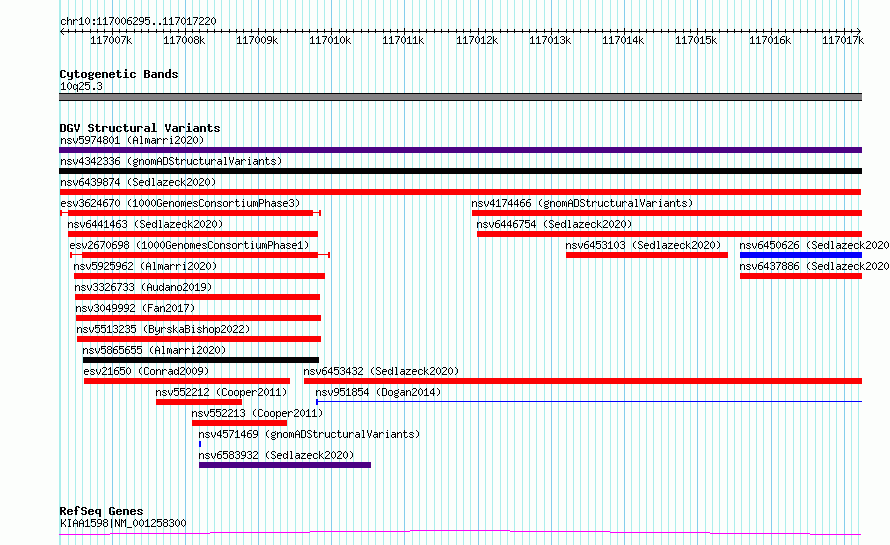Click the RefSeq Genes track heading
This screenshot has height=545, width=890.
(x=101, y=511)
